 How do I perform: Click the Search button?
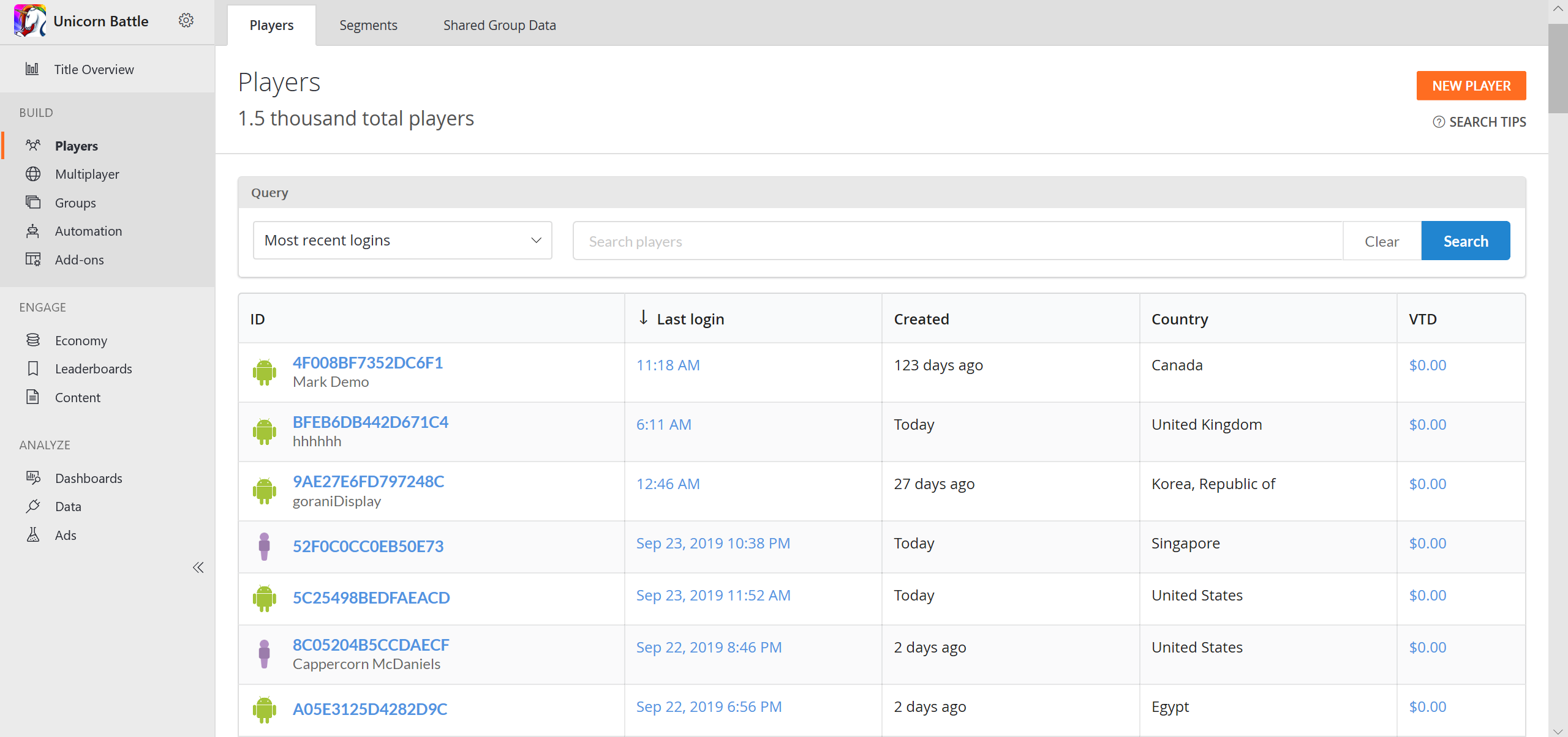pos(1466,240)
